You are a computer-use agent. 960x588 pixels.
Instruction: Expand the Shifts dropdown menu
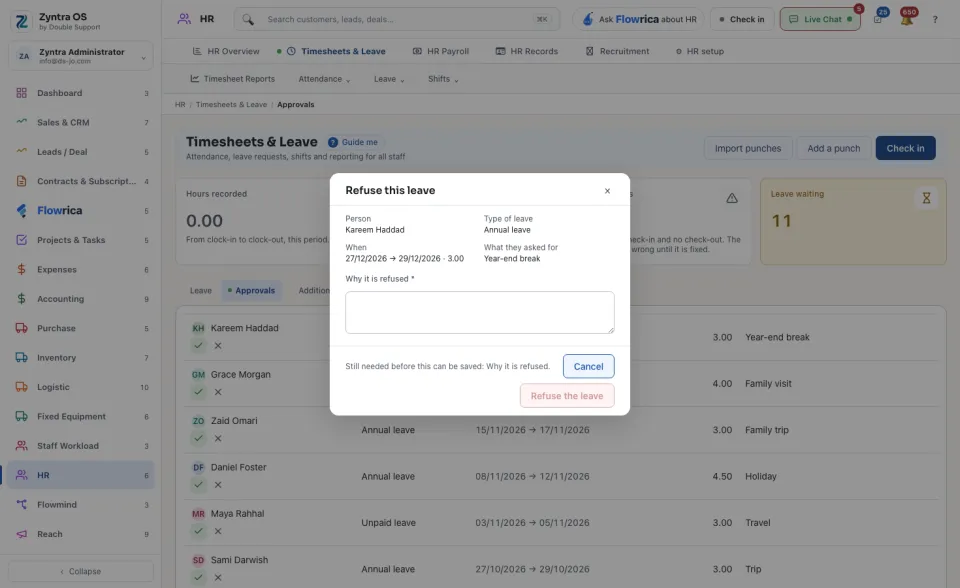pyautogui.click(x=443, y=79)
